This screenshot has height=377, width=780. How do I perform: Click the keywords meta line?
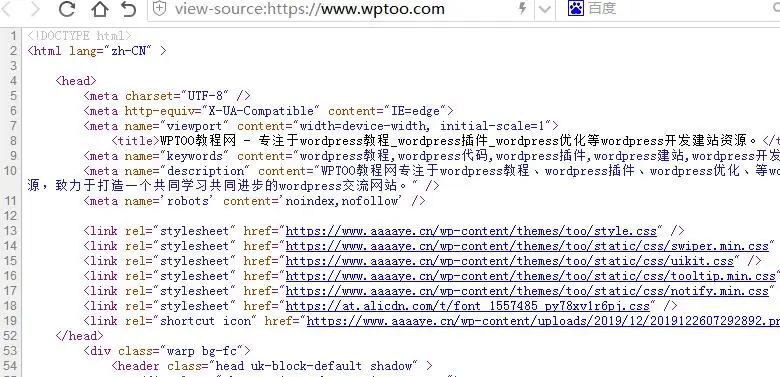coord(431,156)
